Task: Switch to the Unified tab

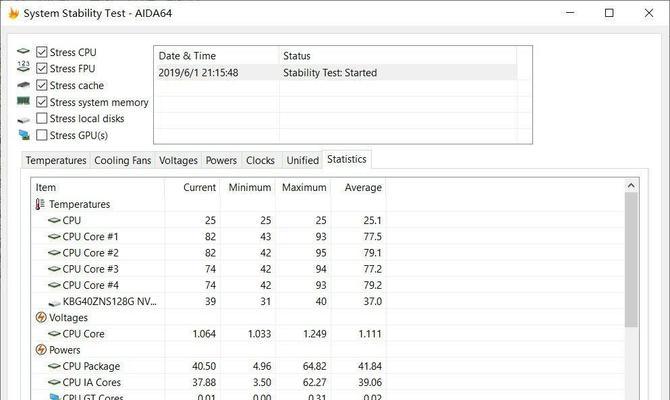Action: click(x=303, y=160)
